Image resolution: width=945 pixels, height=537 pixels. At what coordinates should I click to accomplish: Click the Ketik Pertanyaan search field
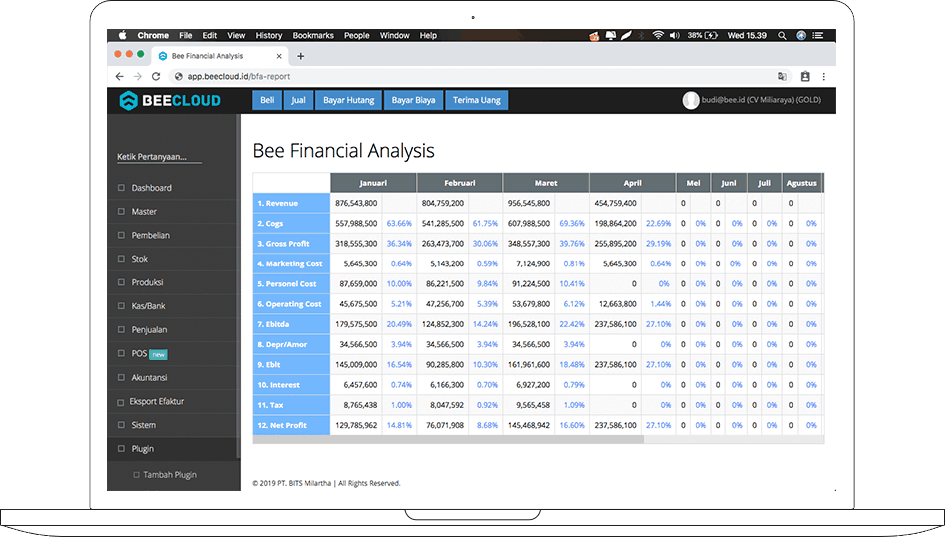pos(159,157)
